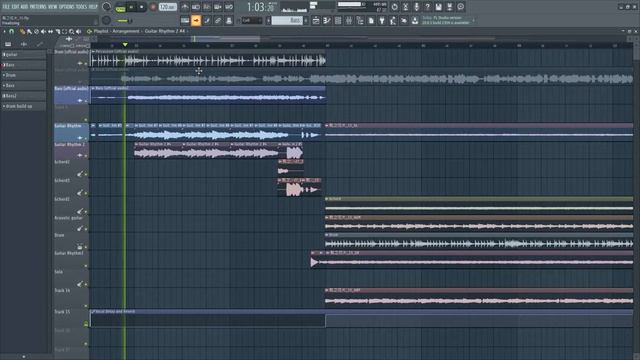Select the playlist slip tool
Image resolution: width=640 pixels, height=360 pixels.
[x=50, y=31]
